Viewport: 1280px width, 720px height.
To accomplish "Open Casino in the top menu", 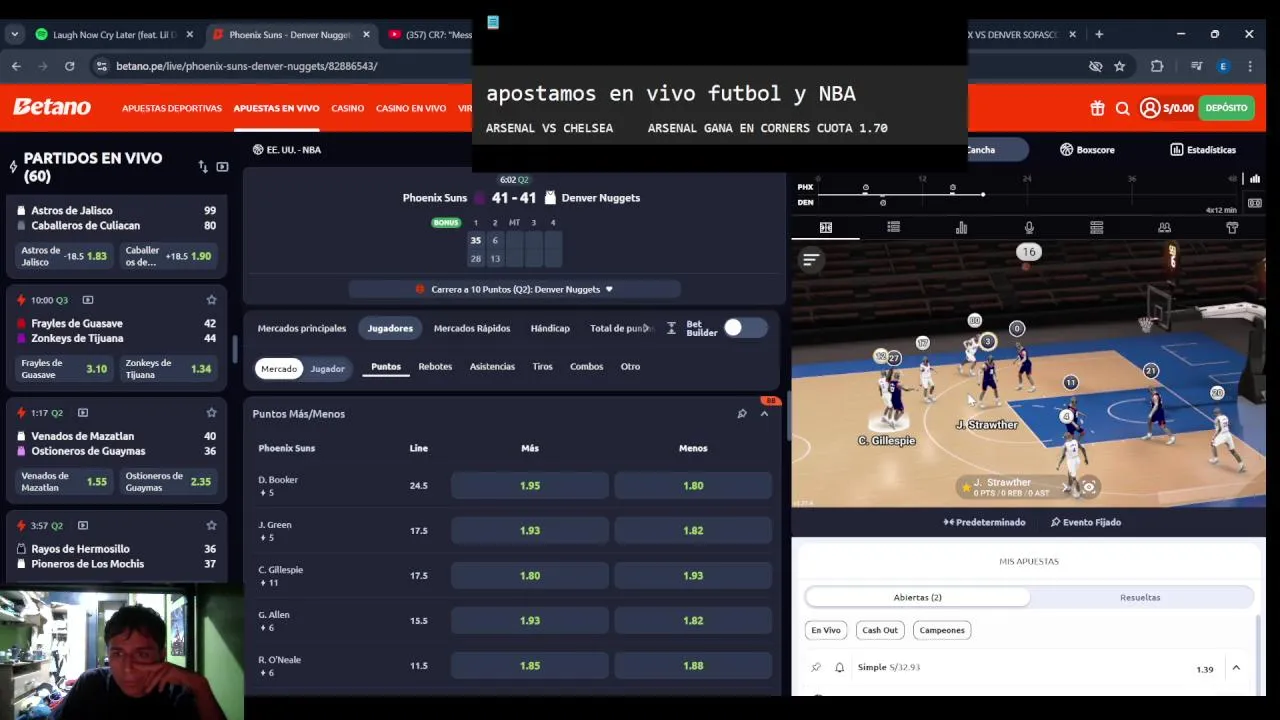I will click(348, 108).
